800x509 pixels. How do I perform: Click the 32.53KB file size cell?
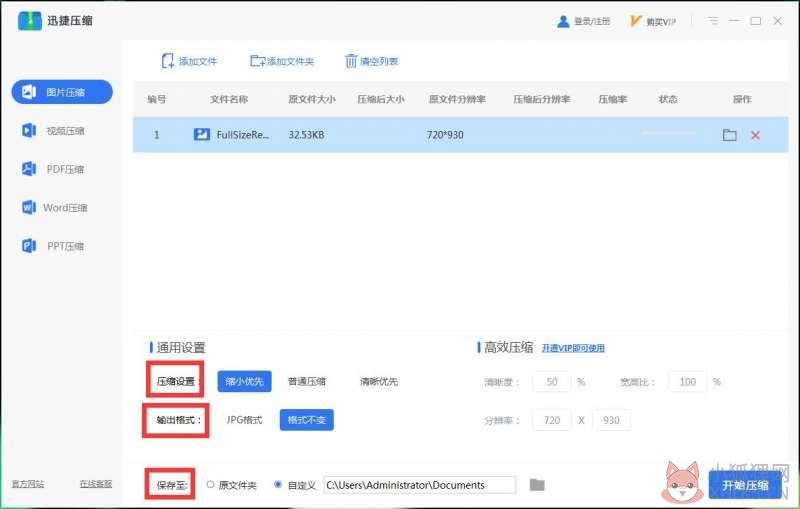(306, 135)
